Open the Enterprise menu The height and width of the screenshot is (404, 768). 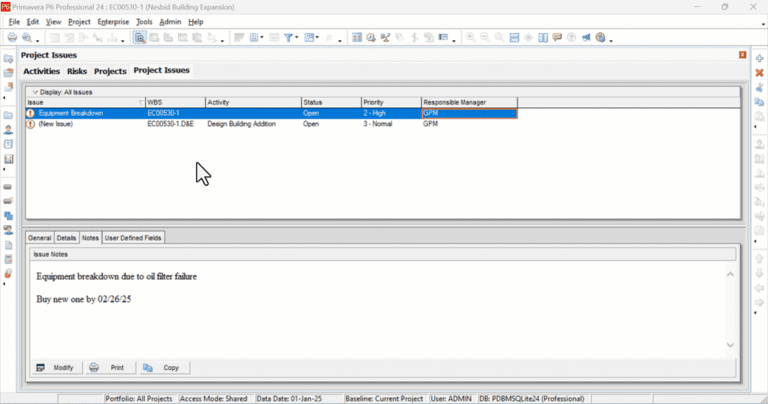(x=113, y=22)
